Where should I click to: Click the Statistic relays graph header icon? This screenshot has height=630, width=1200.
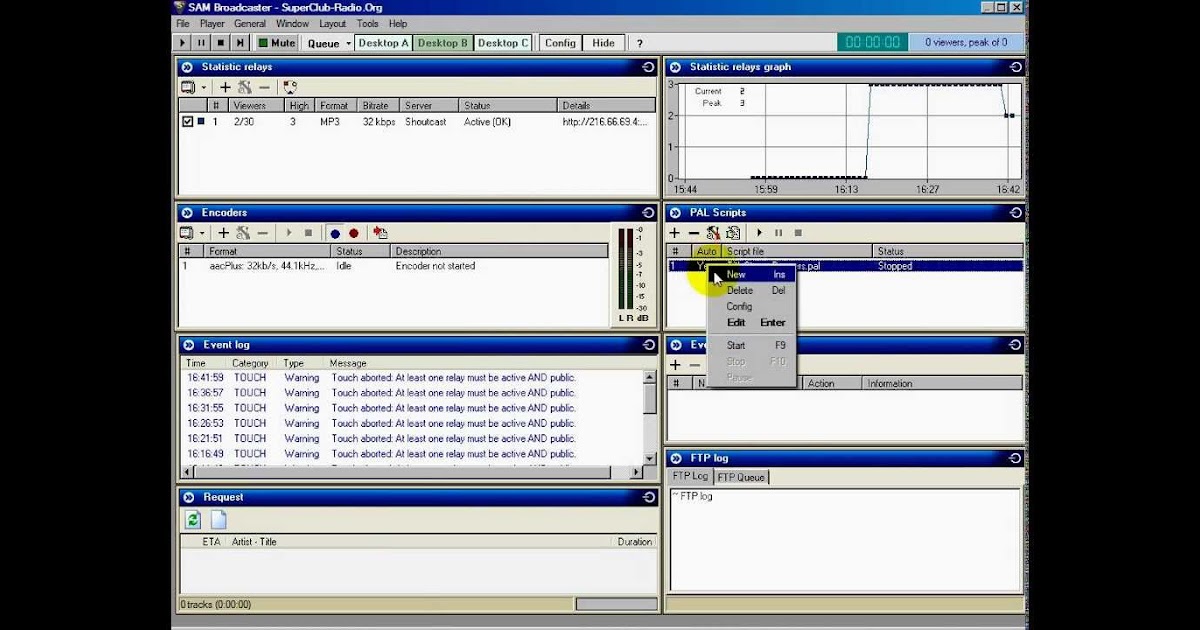[x=675, y=67]
